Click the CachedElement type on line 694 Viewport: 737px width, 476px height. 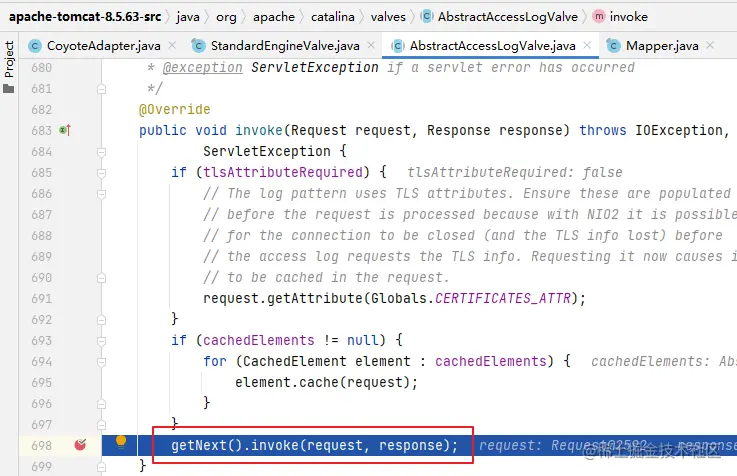point(294,361)
